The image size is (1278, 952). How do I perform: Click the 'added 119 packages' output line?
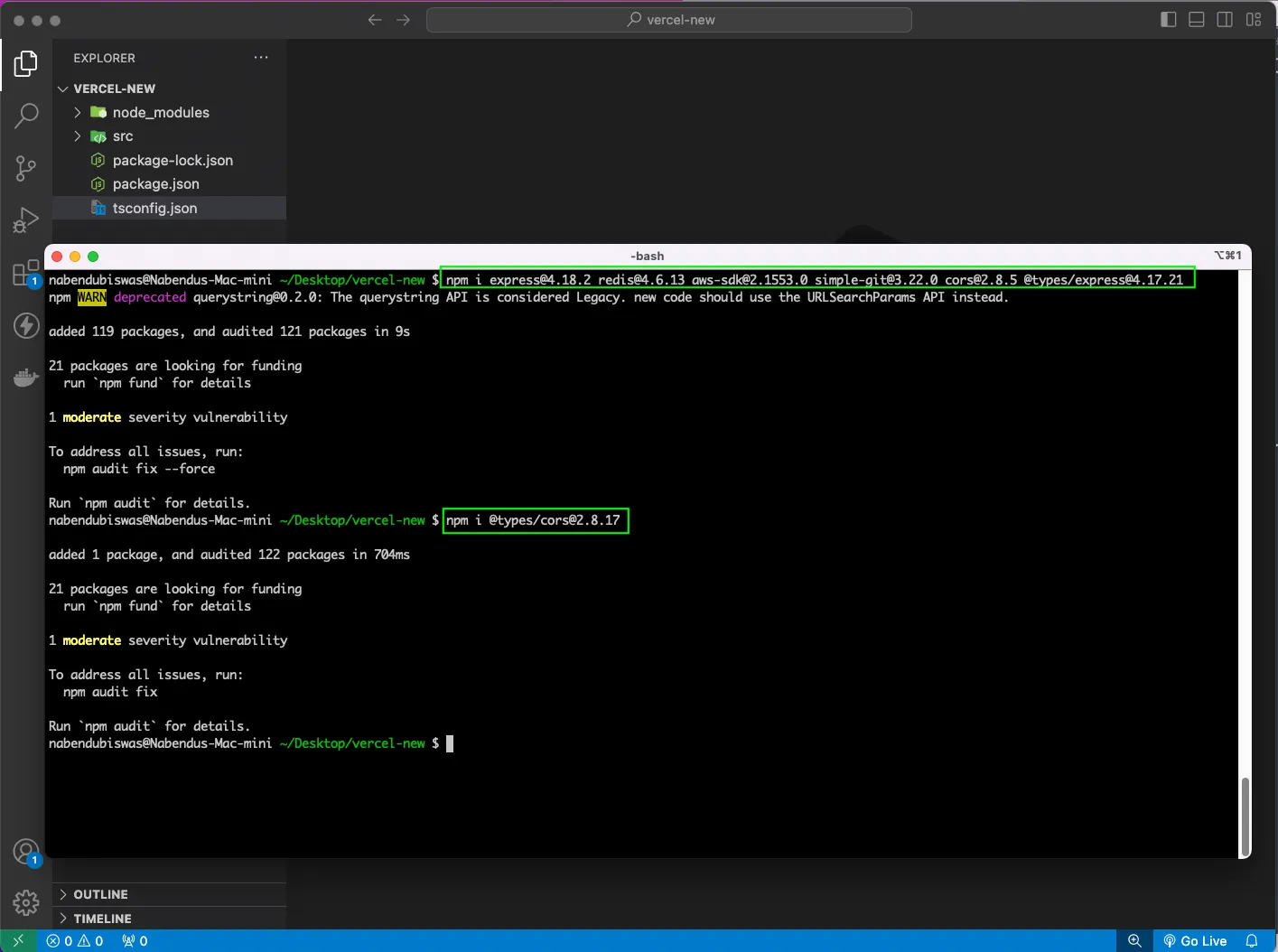pyautogui.click(x=229, y=331)
